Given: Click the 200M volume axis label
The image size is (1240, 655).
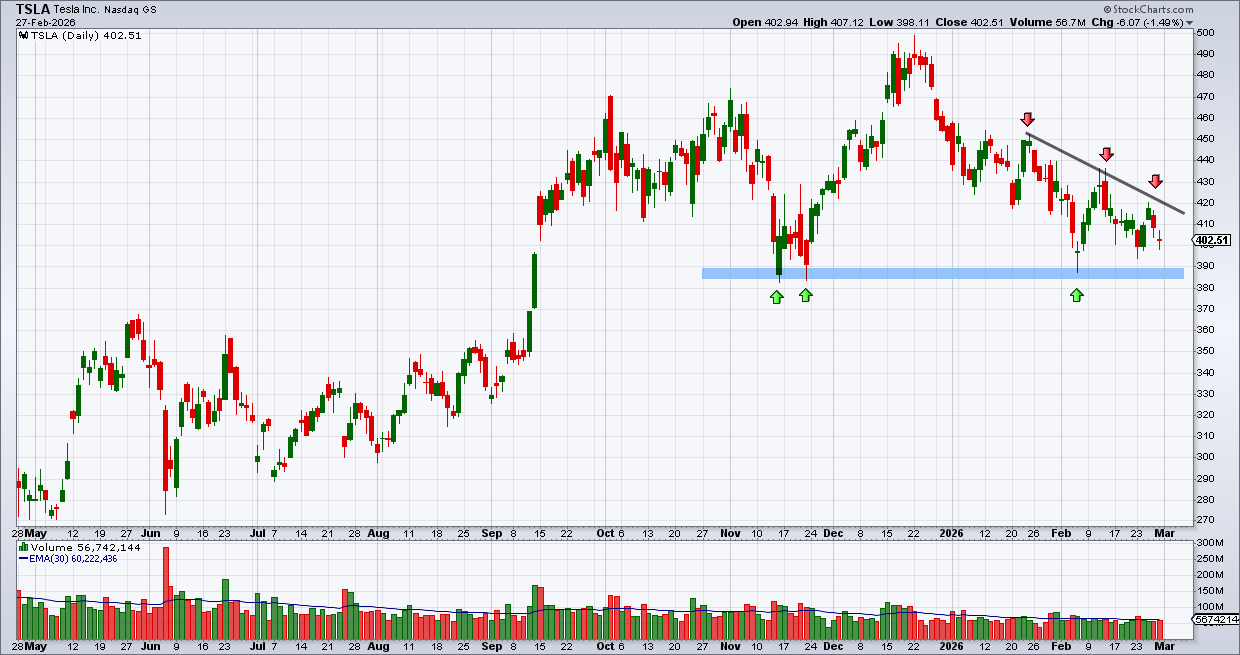Looking at the screenshot, I should pos(1210,575).
